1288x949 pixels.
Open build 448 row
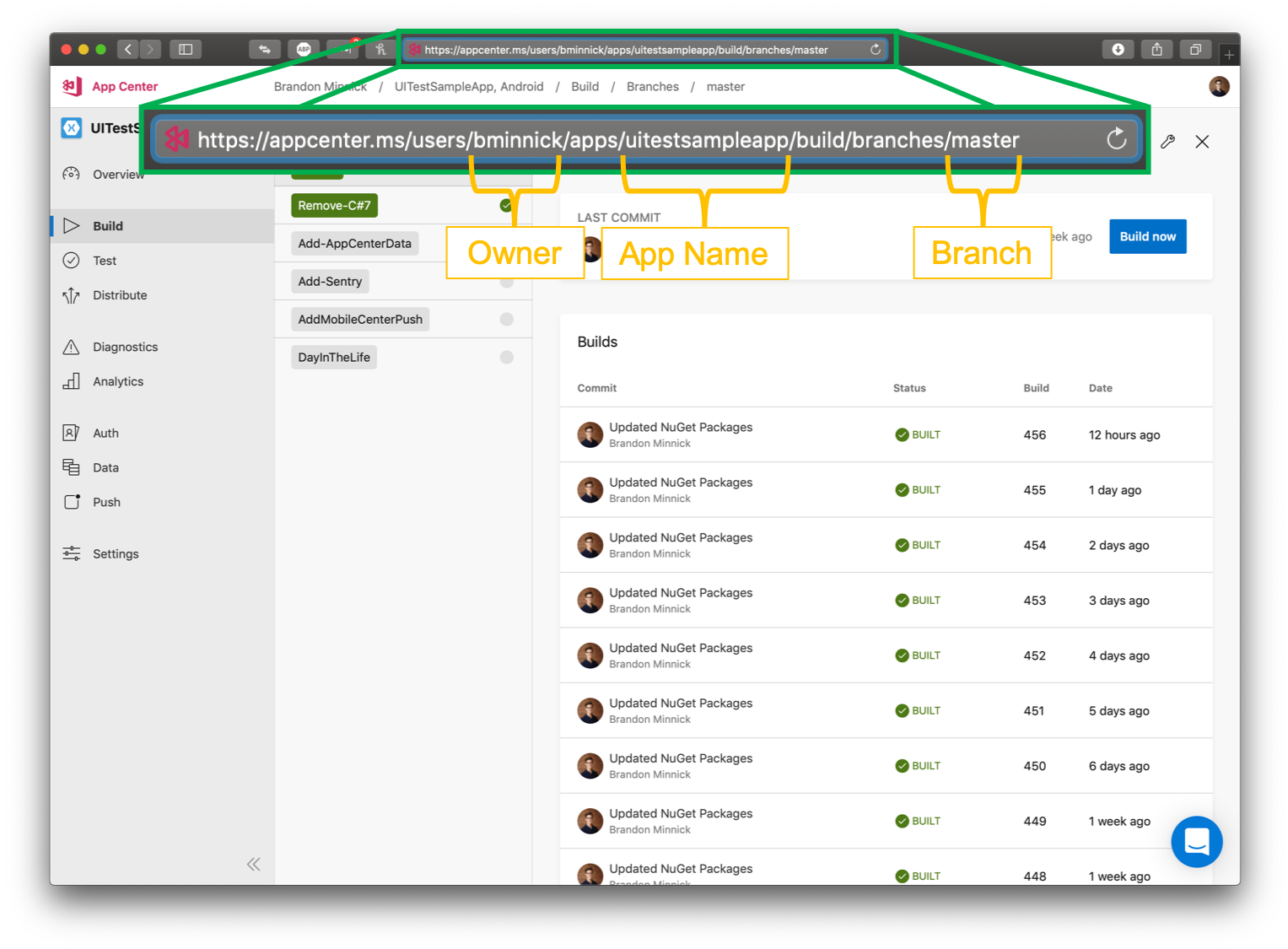(x=886, y=868)
